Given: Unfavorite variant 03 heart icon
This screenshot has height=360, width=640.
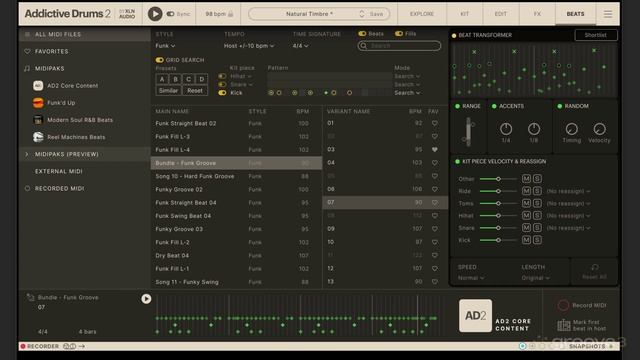Looking at the screenshot, I should pyautogui.click(x=435, y=149).
